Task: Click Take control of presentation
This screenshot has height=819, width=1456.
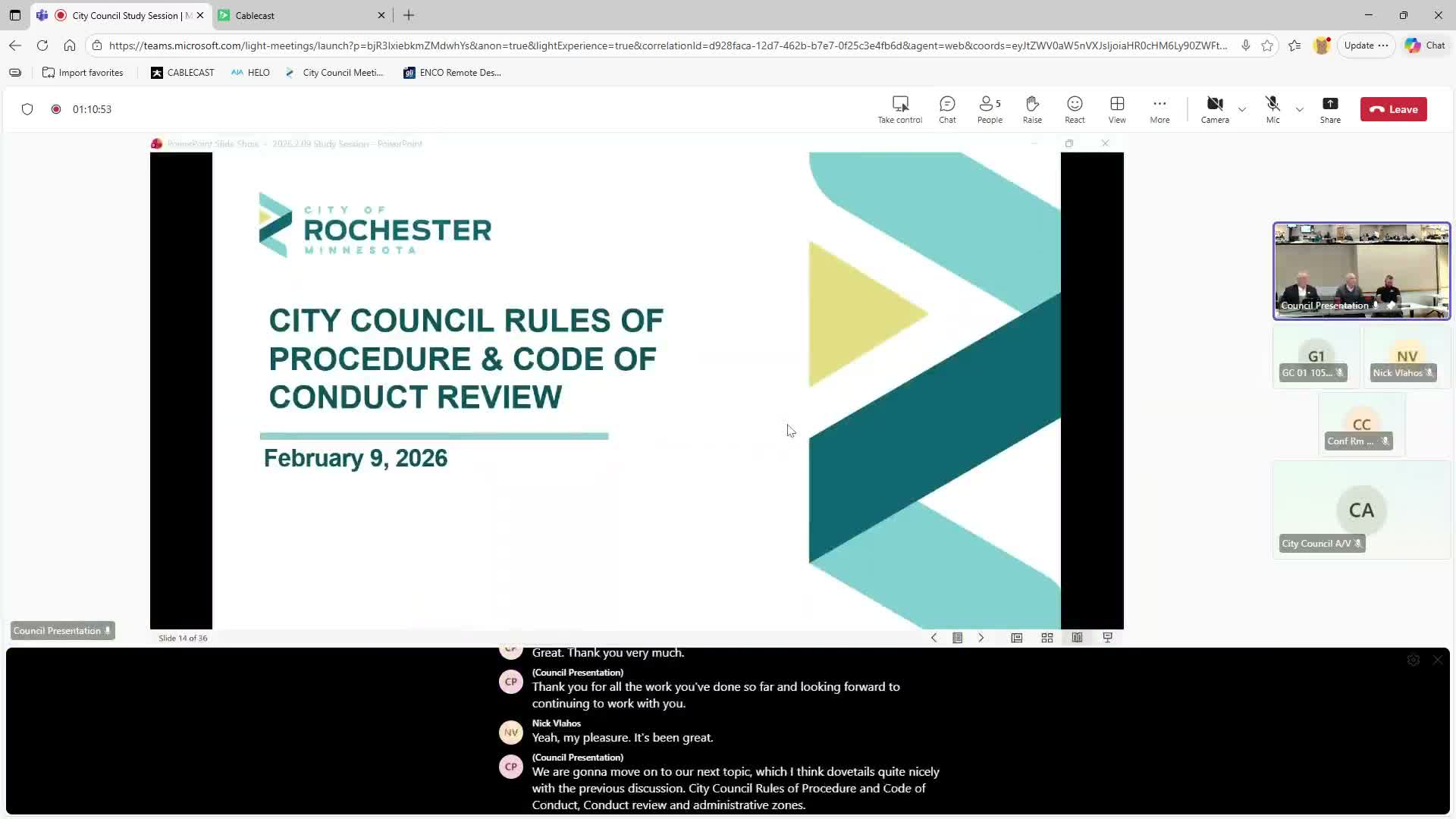Action: click(900, 108)
